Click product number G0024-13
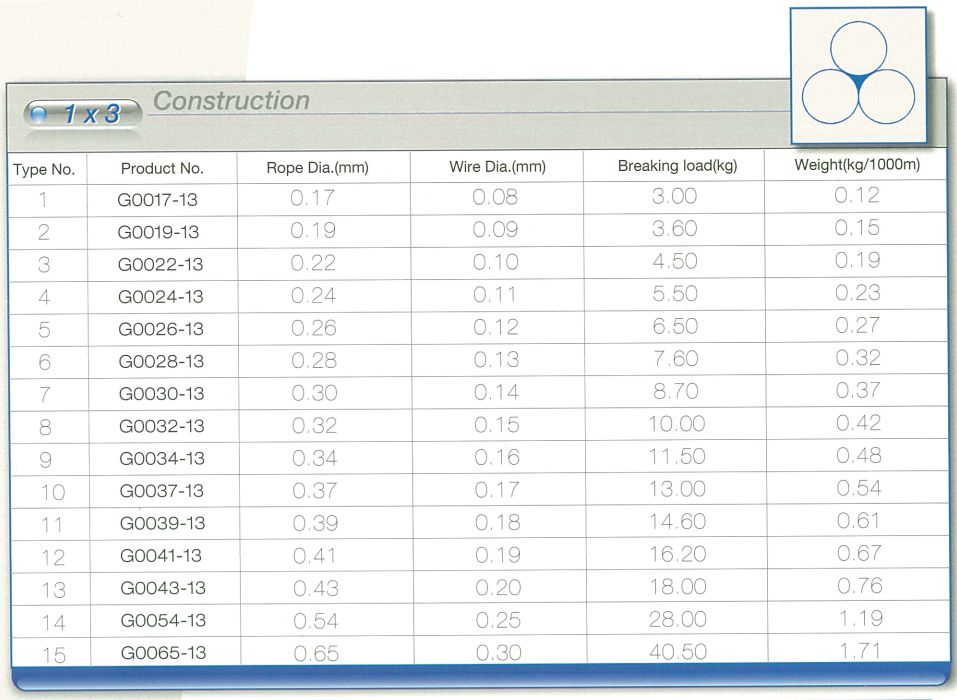The width and height of the screenshot is (957, 700). pyautogui.click(x=161, y=297)
